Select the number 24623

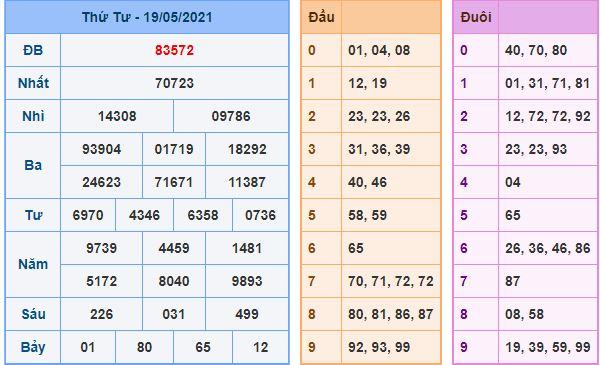coord(102,182)
